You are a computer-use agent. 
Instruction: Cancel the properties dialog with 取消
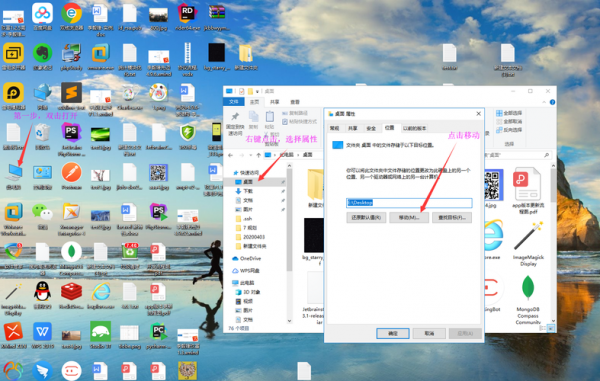[x=429, y=333]
